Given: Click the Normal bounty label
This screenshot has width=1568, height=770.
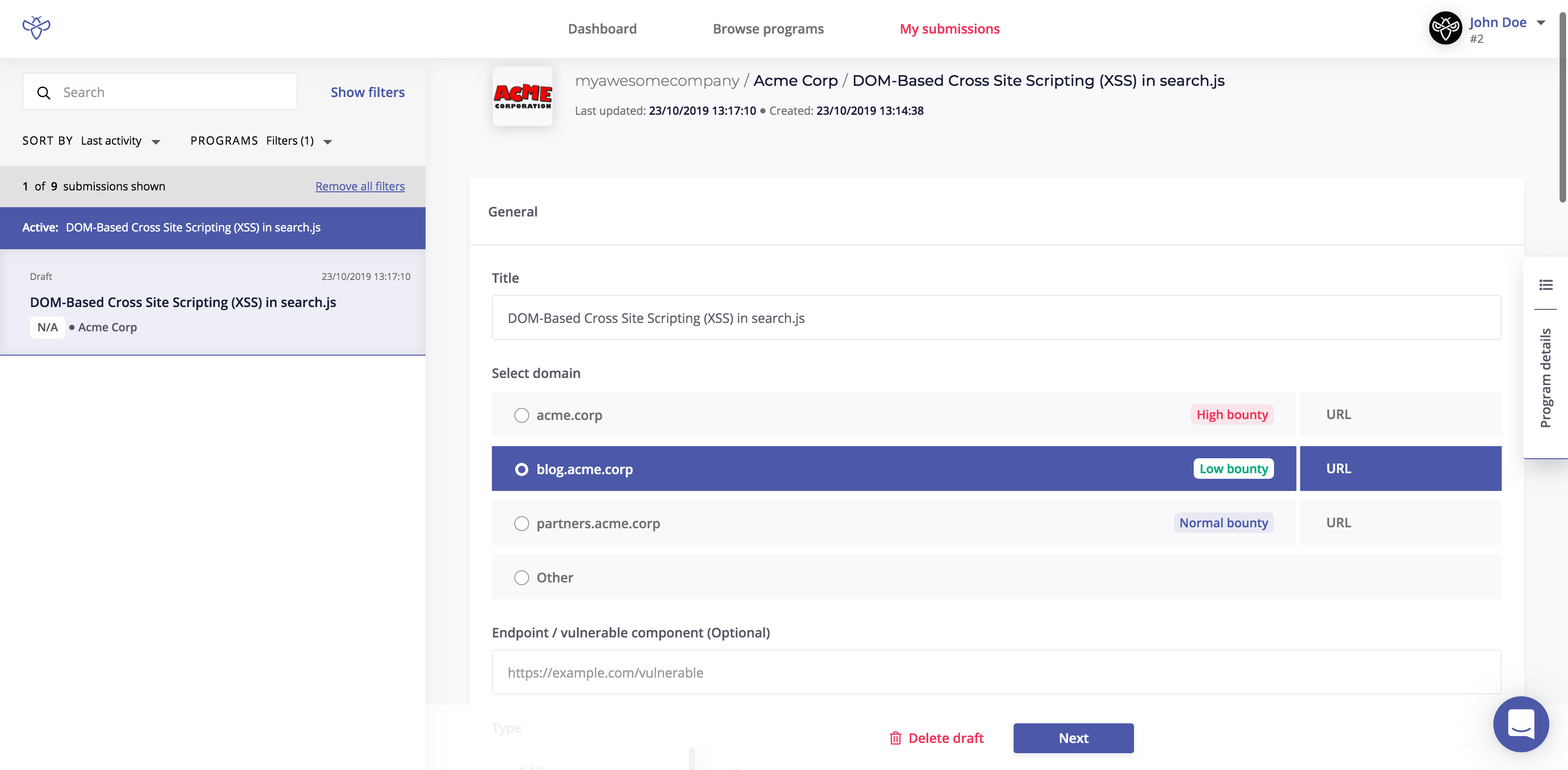Looking at the screenshot, I should pyautogui.click(x=1224, y=523).
